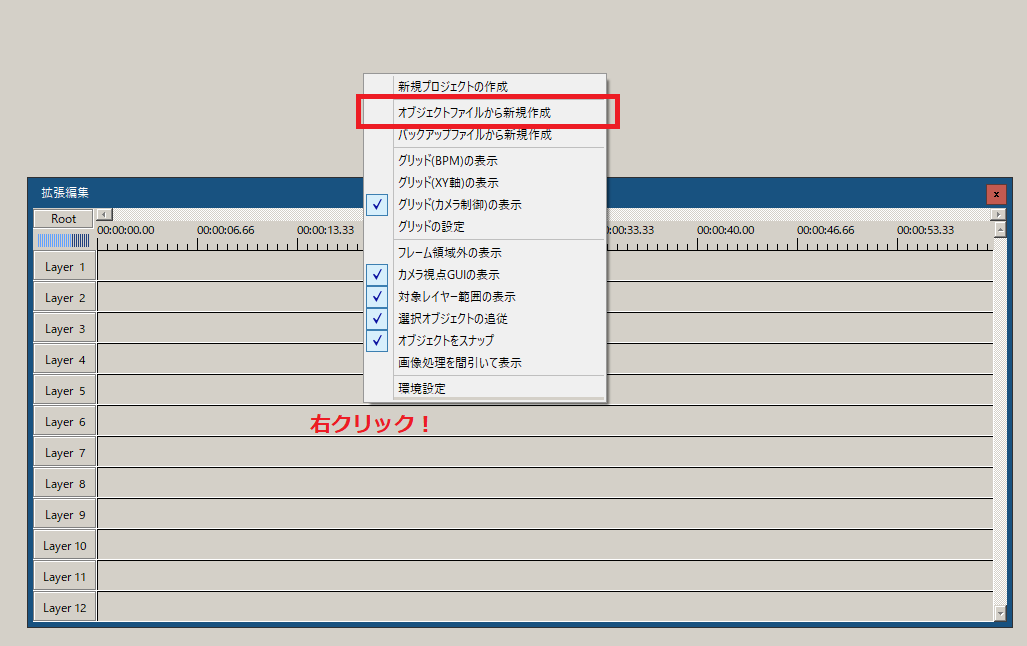Click the Root scene button

pos(62,218)
